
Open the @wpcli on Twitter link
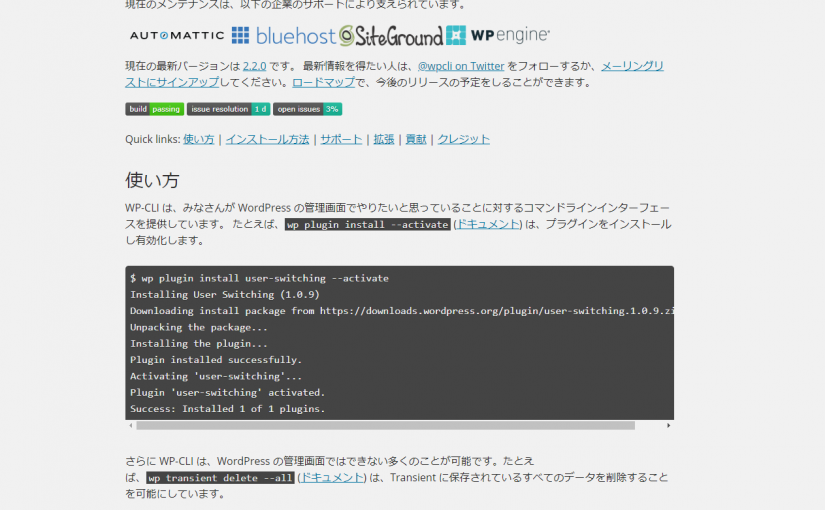[461, 66]
